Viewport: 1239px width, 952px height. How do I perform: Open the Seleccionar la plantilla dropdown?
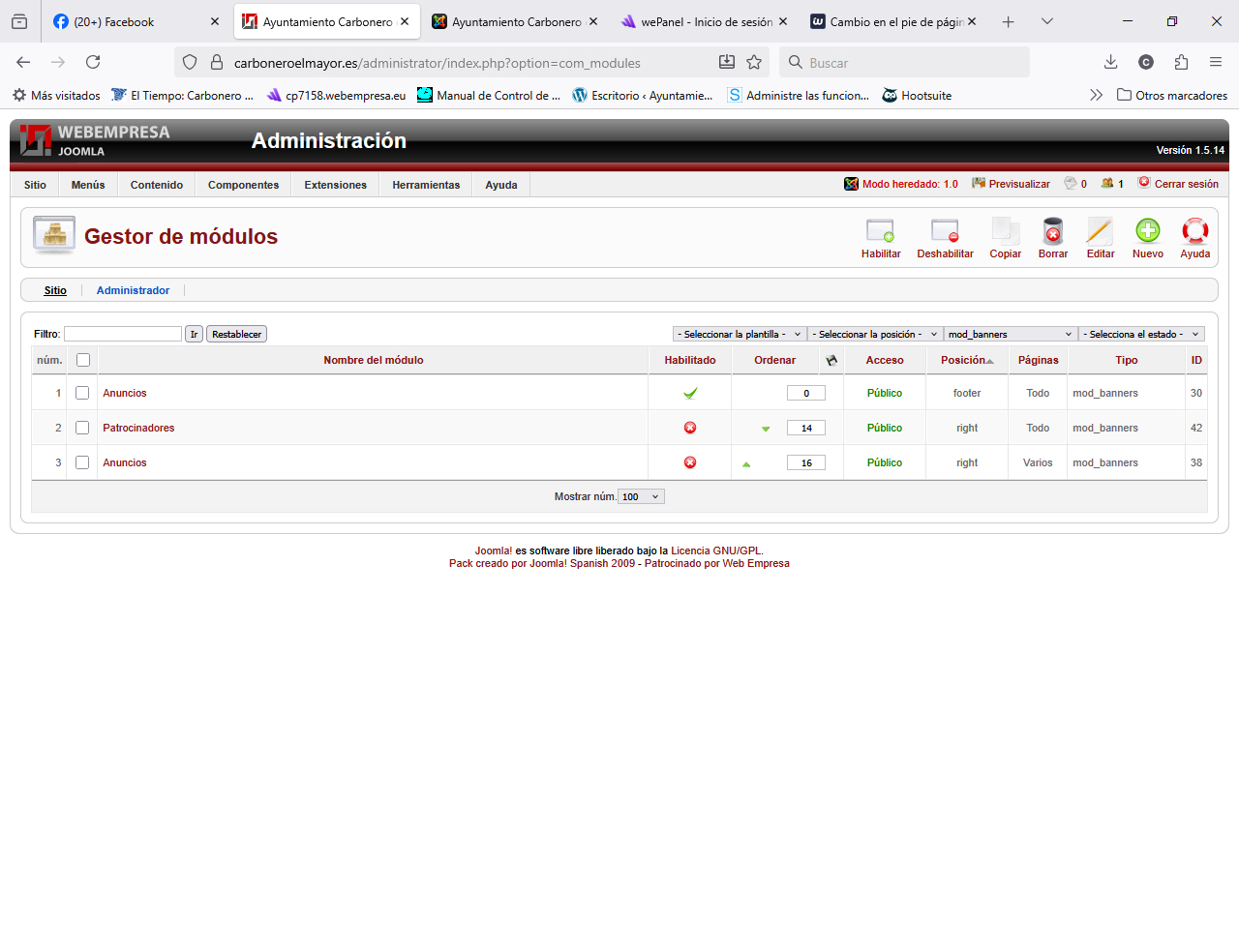click(x=740, y=334)
